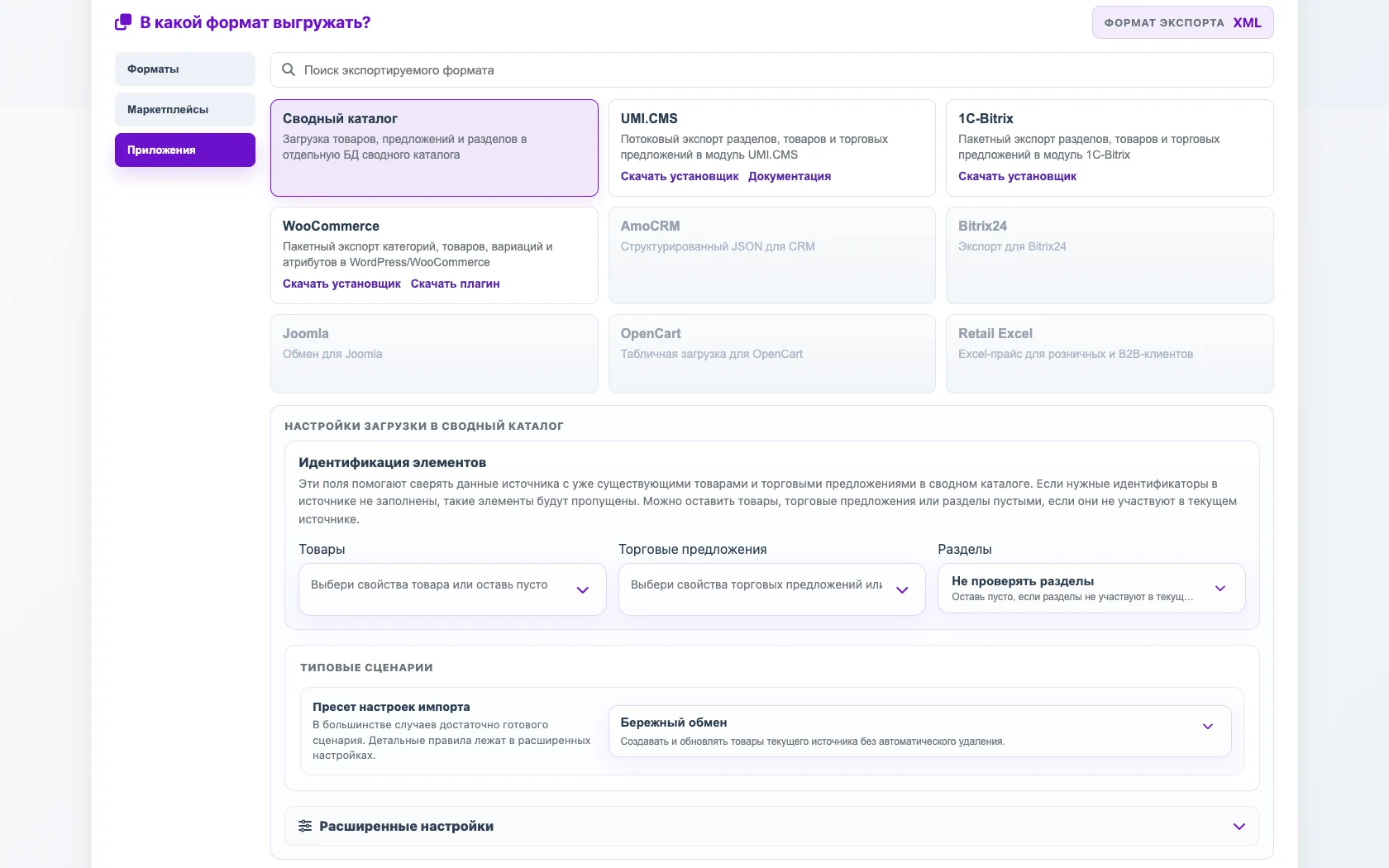Select the WooCommerce format card
The image size is (1389, 868).
click(434, 255)
